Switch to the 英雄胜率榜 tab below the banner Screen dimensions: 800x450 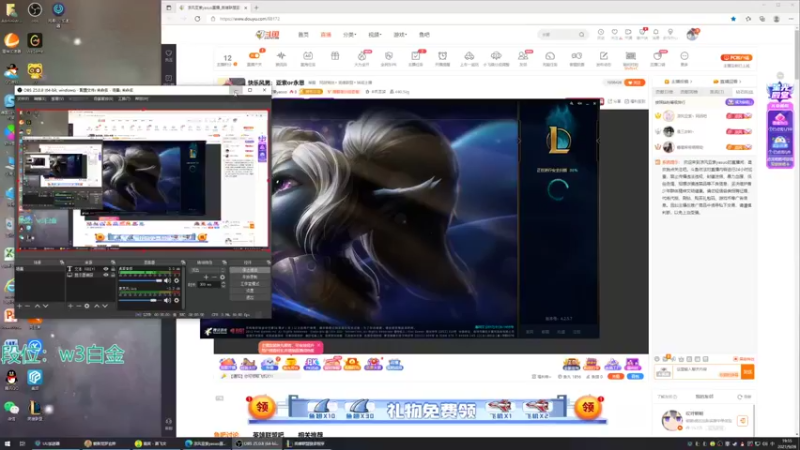coord(268,435)
